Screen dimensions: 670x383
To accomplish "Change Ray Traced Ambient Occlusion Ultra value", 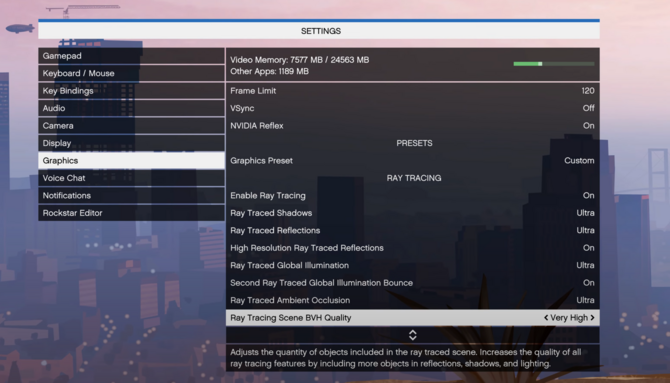I will point(585,300).
